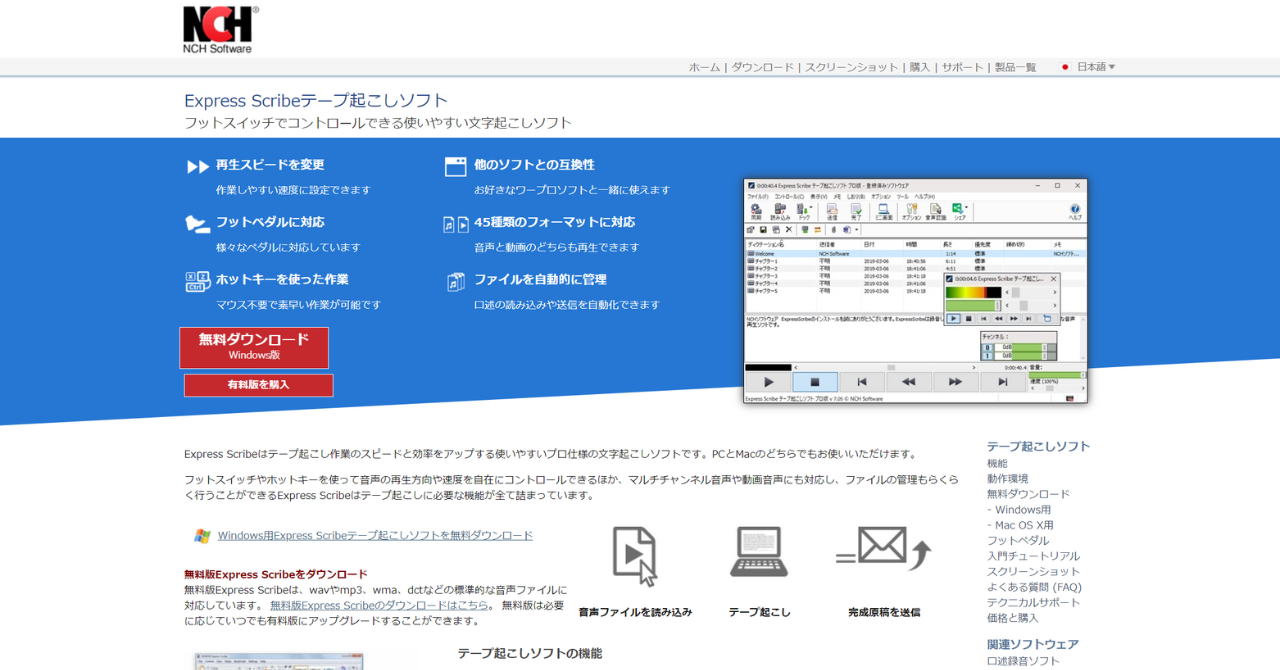The image size is (1280, 670).
Task: Open the フットペダル sidebar link
Action: coord(1018,540)
